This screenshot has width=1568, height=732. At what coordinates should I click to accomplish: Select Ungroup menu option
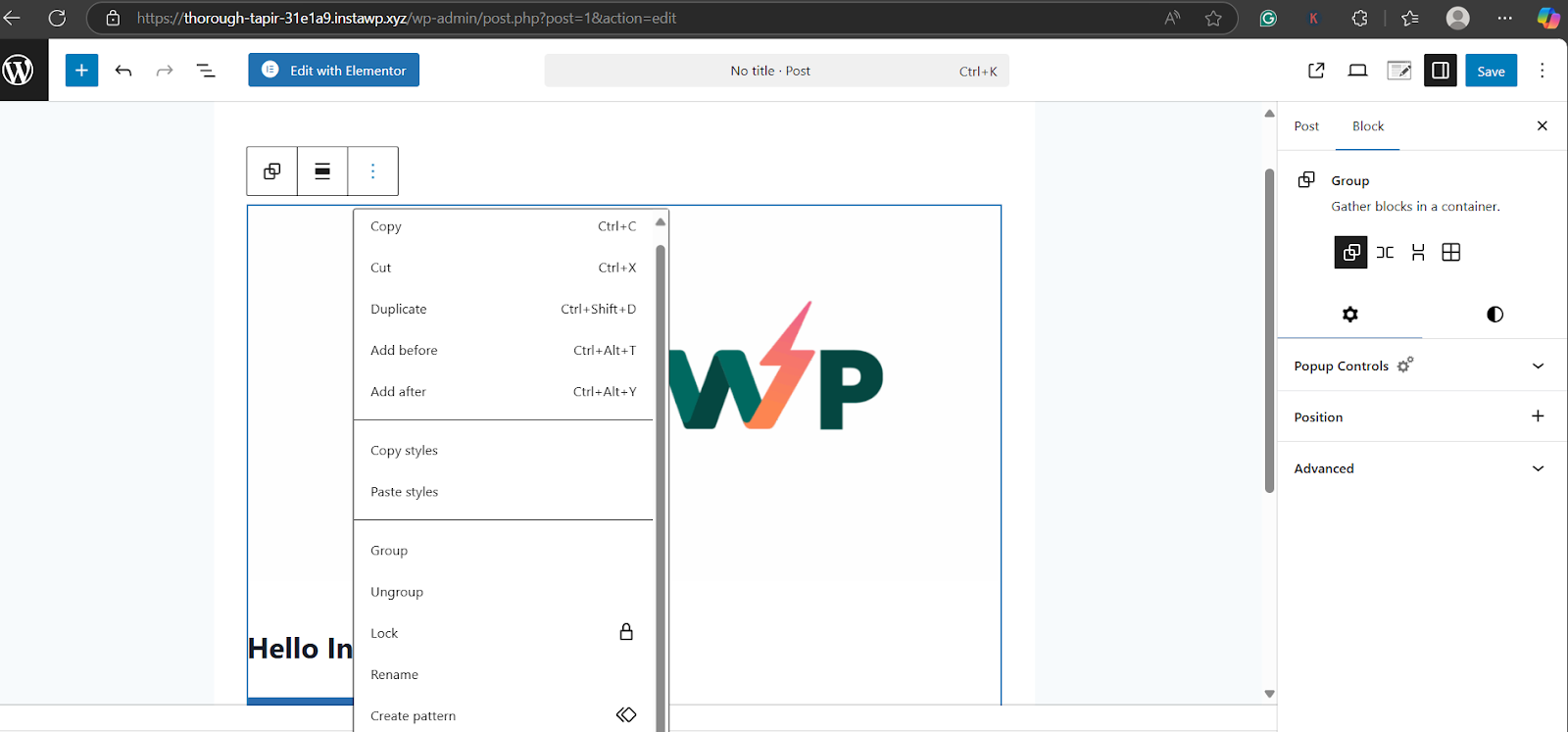(504, 592)
